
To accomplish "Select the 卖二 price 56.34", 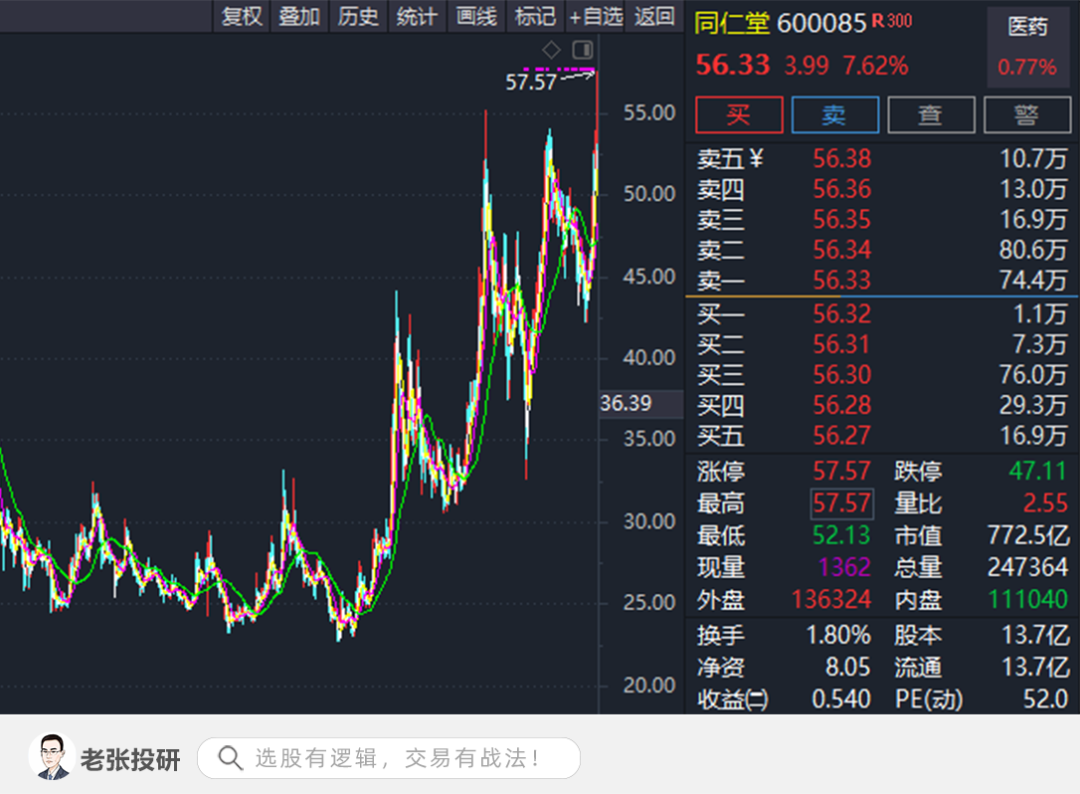I will point(842,250).
